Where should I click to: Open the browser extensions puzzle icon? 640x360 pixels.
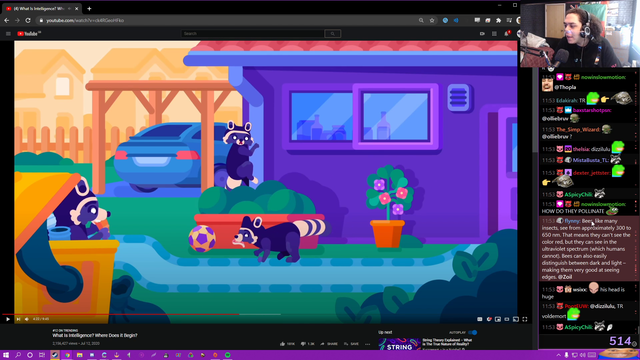coord(498,20)
